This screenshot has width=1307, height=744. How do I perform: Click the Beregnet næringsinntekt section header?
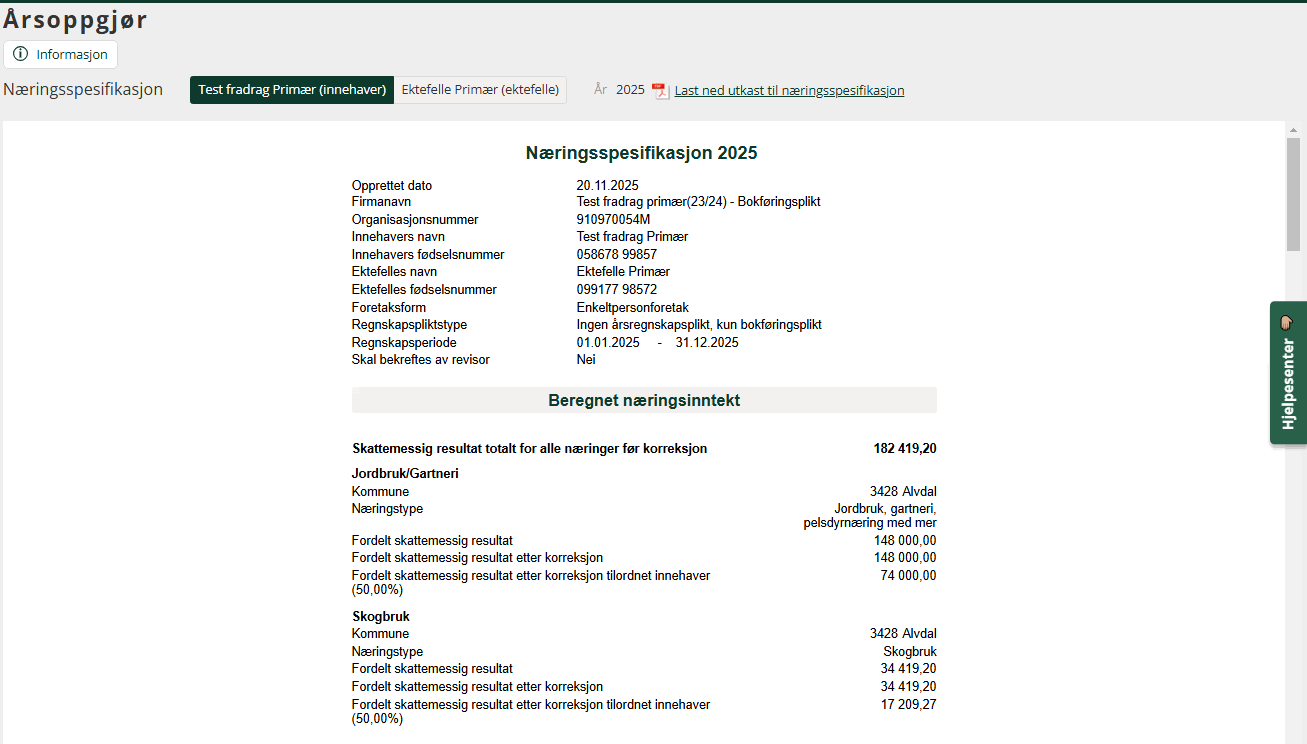click(644, 400)
